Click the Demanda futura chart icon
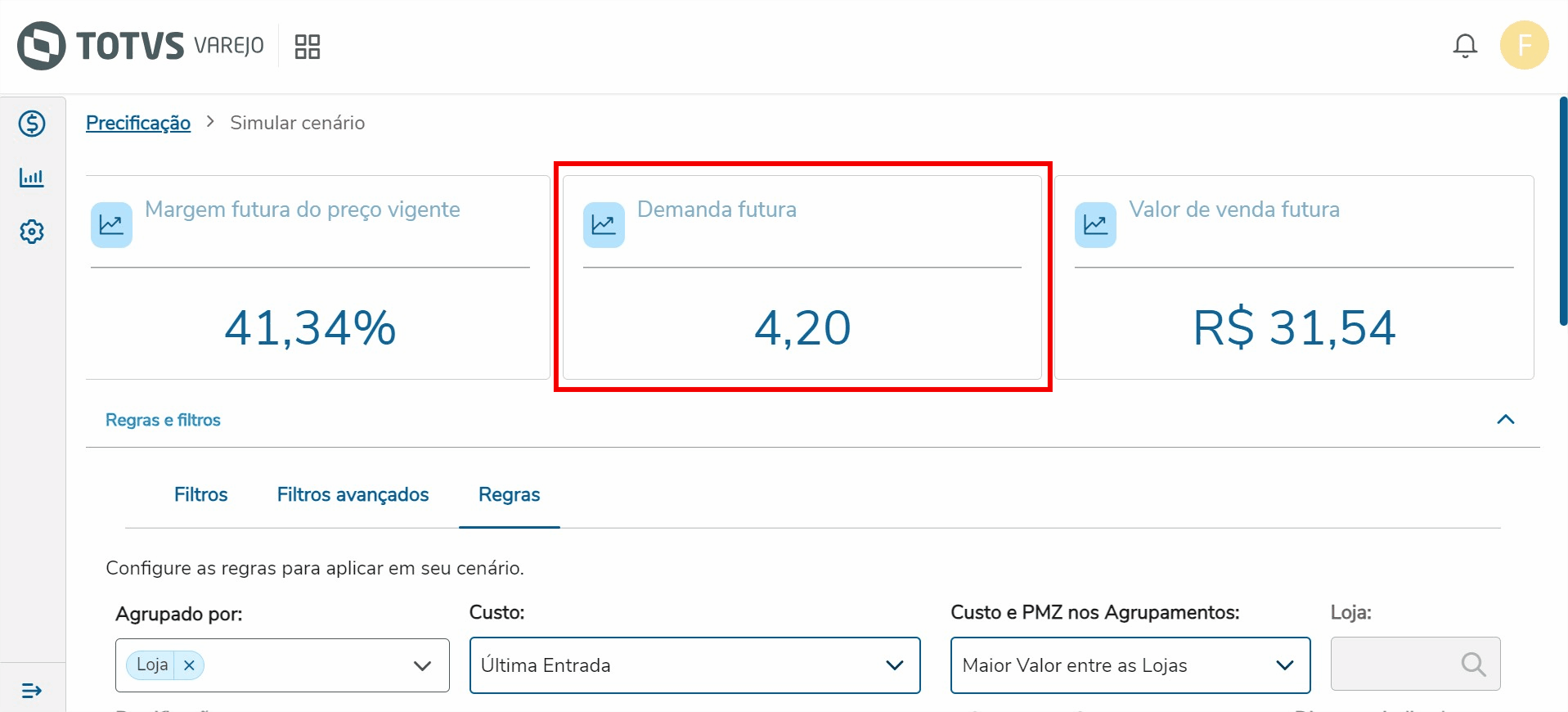Screen dimensions: 1568x712 [604, 225]
